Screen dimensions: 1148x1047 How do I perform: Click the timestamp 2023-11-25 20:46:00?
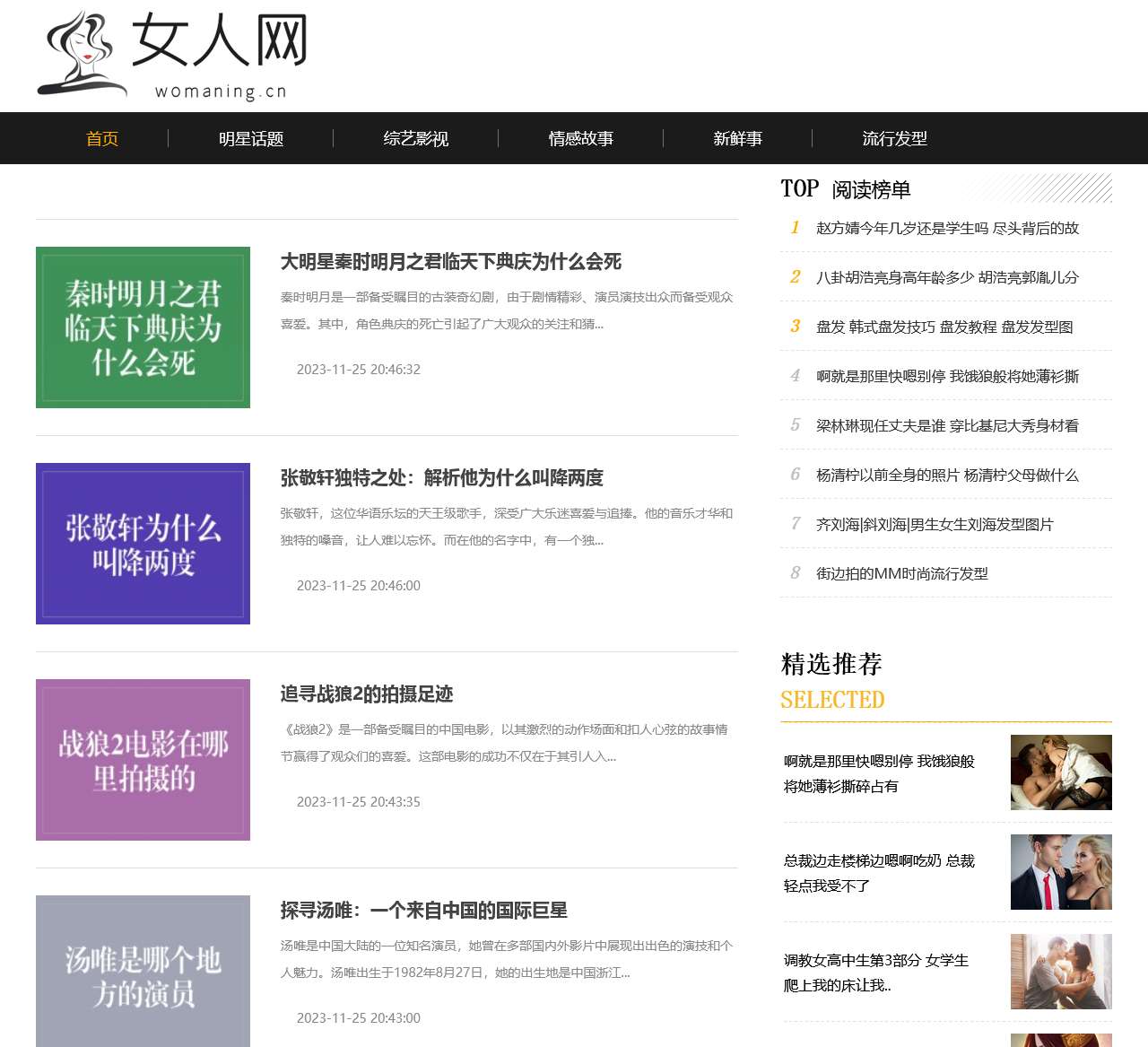point(359,585)
